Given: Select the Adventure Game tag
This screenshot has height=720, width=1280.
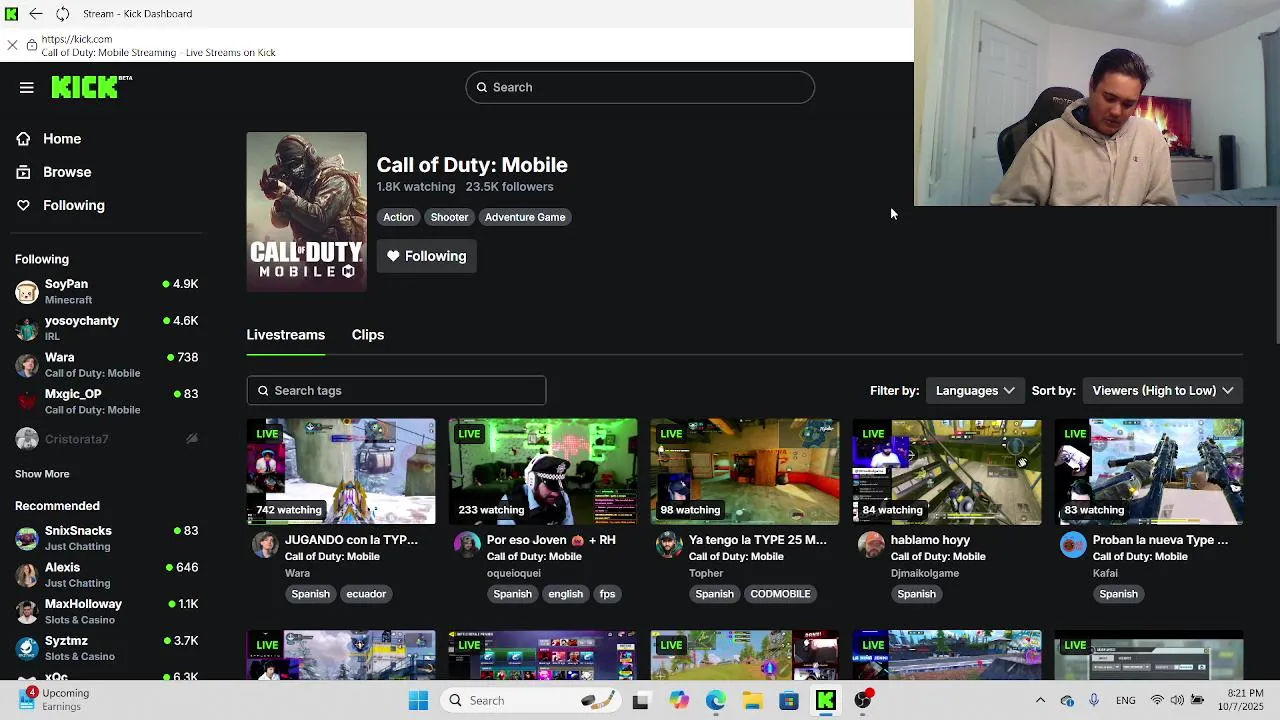Looking at the screenshot, I should 525,217.
